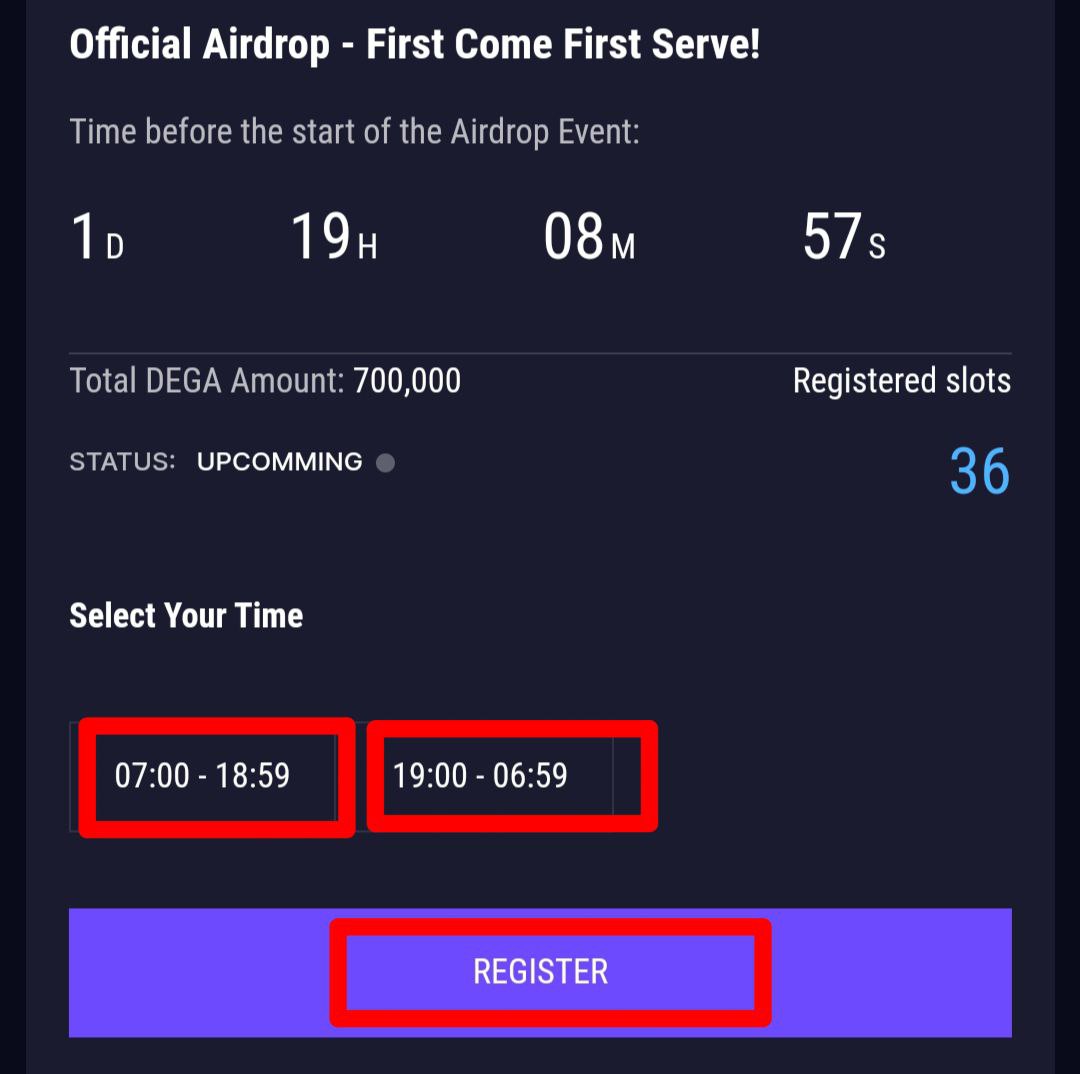Select the 07:00 - 18:59 time slot

coord(202,776)
